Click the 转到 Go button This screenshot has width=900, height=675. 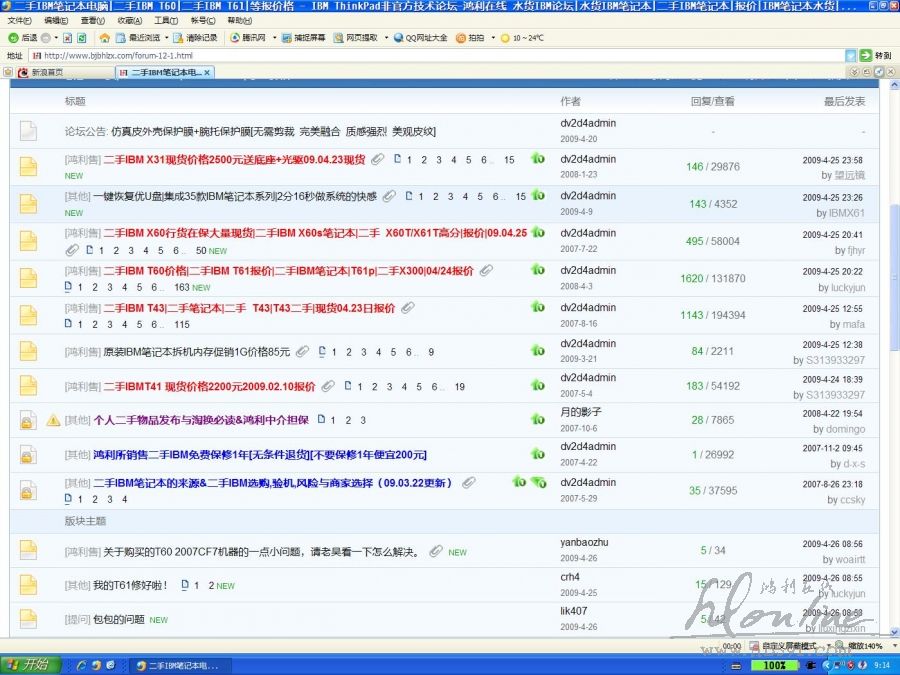coord(876,56)
